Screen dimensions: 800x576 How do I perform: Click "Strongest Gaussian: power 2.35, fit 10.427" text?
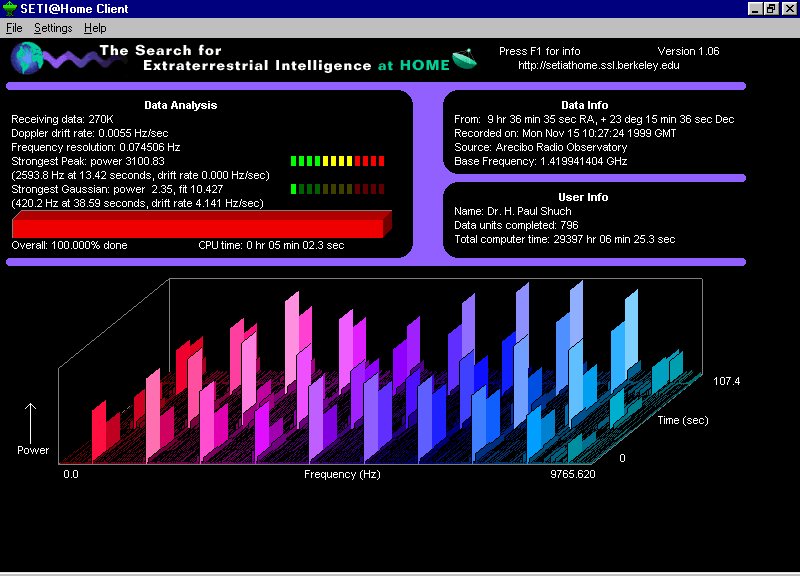coord(117,189)
